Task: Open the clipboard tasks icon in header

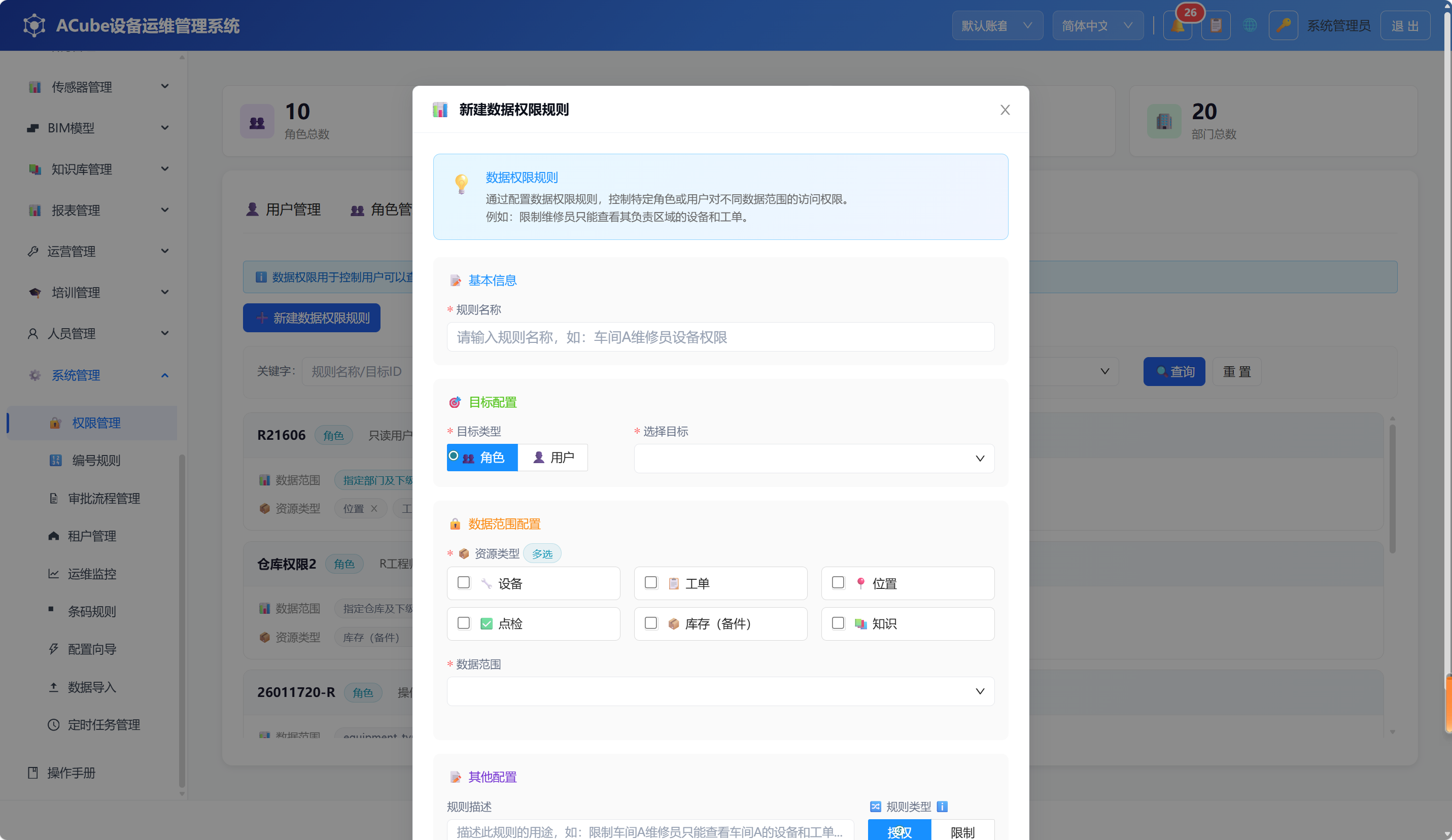Action: [1216, 26]
